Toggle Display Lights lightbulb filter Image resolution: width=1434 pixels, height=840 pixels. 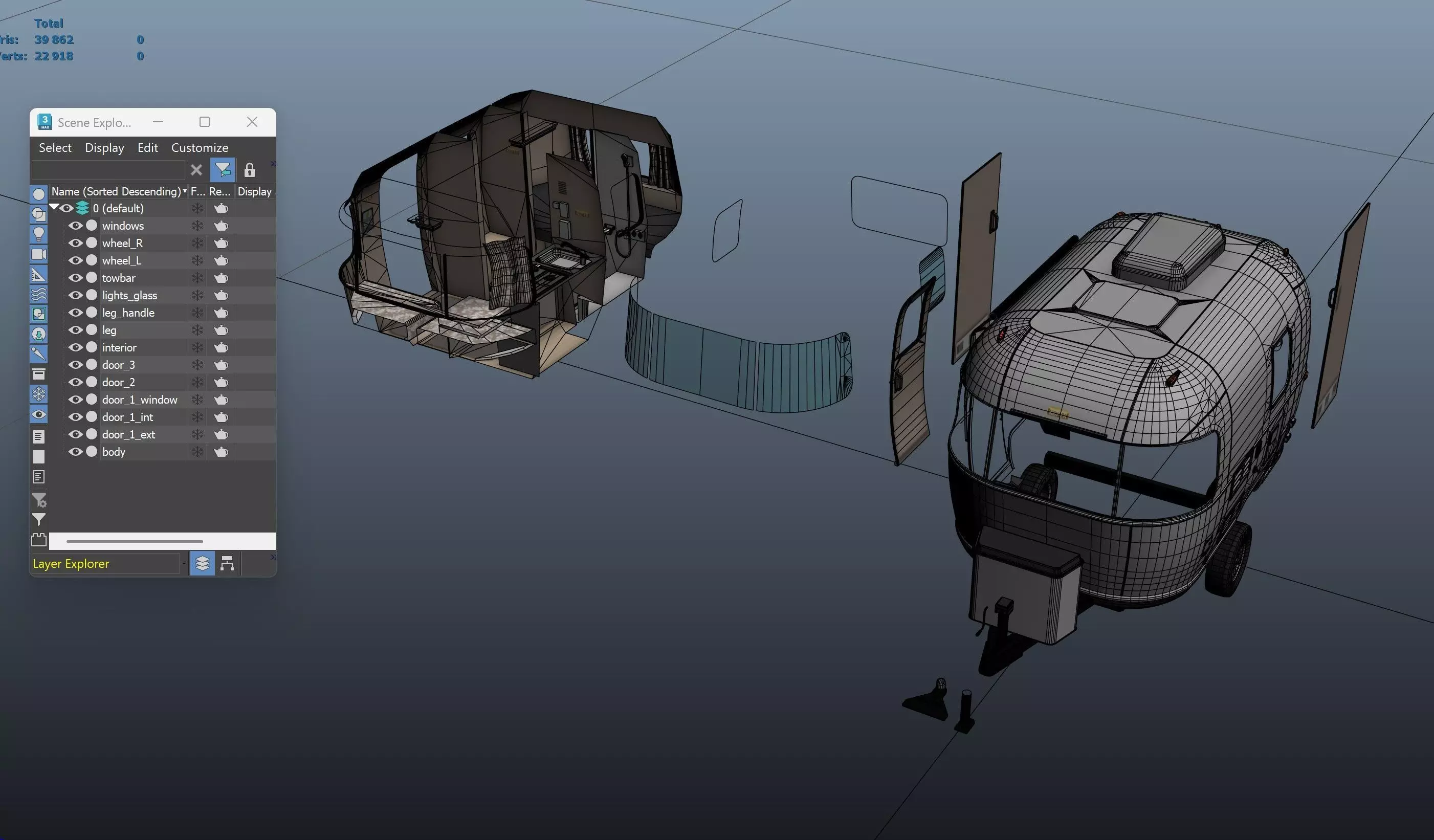point(39,234)
